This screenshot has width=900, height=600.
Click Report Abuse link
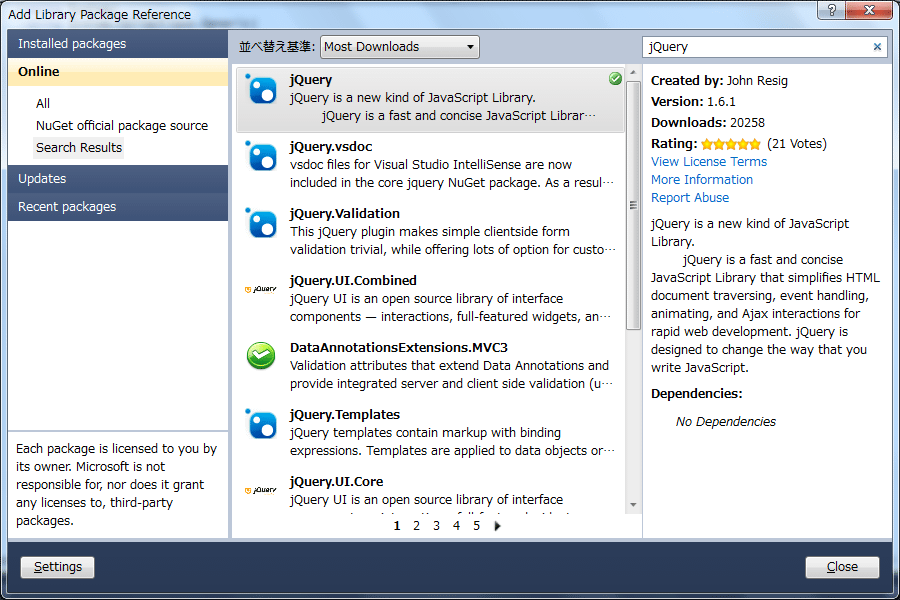[x=690, y=198]
